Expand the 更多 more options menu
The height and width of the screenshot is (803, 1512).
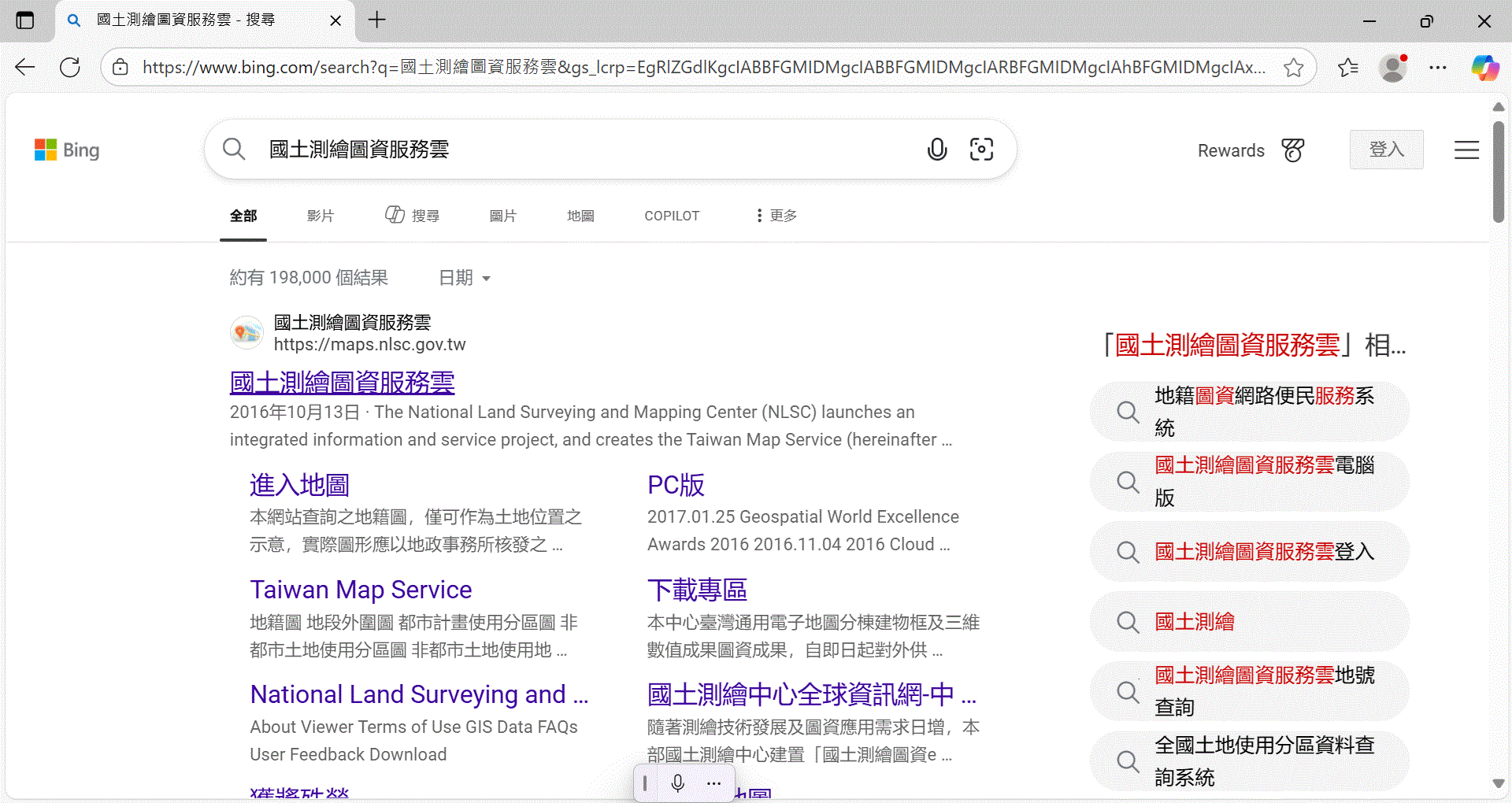(776, 216)
